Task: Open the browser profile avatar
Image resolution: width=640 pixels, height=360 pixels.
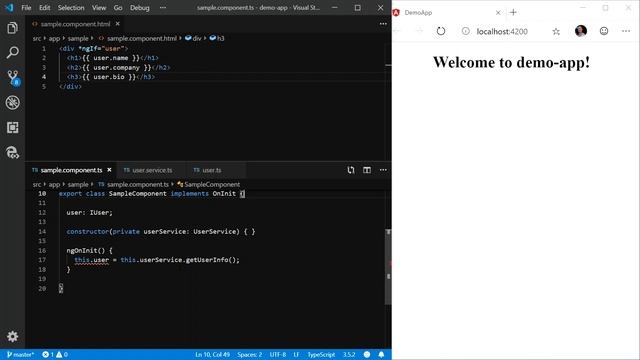Action: (x=581, y=31)
